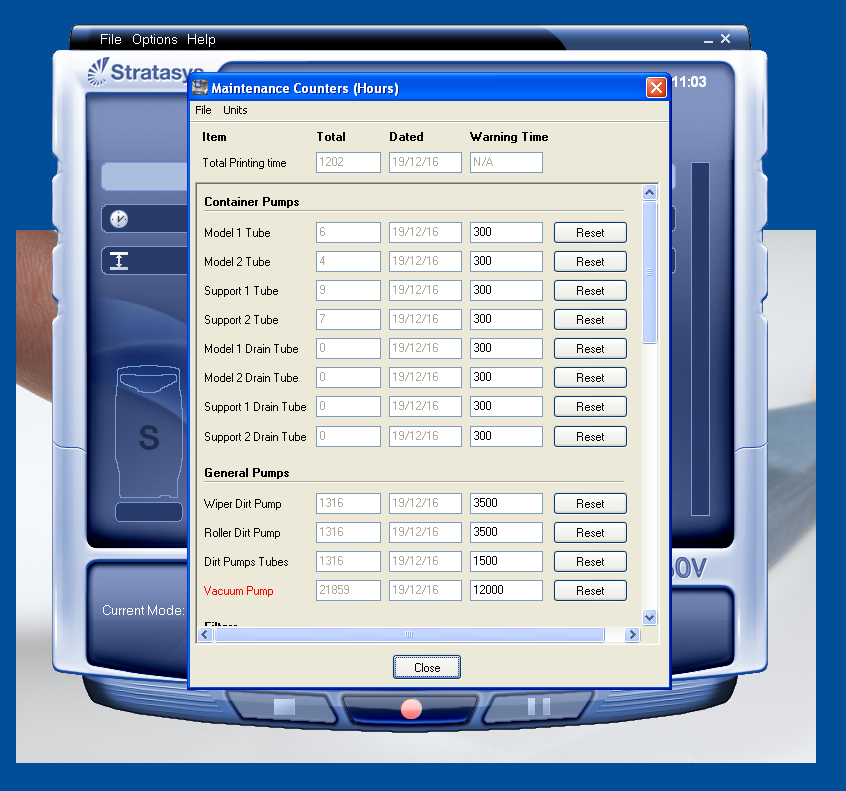Screen dimensions: 846x791
Task: Reset the Wiper Dirt Pump counter
Action: coord(590,503)
